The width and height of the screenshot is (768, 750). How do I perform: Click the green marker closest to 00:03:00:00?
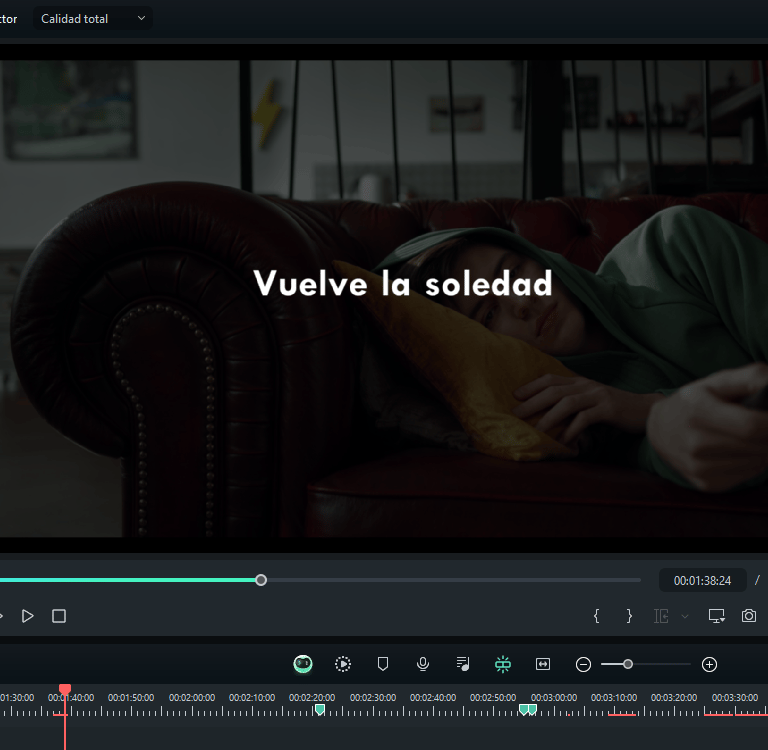click(532, 709)
